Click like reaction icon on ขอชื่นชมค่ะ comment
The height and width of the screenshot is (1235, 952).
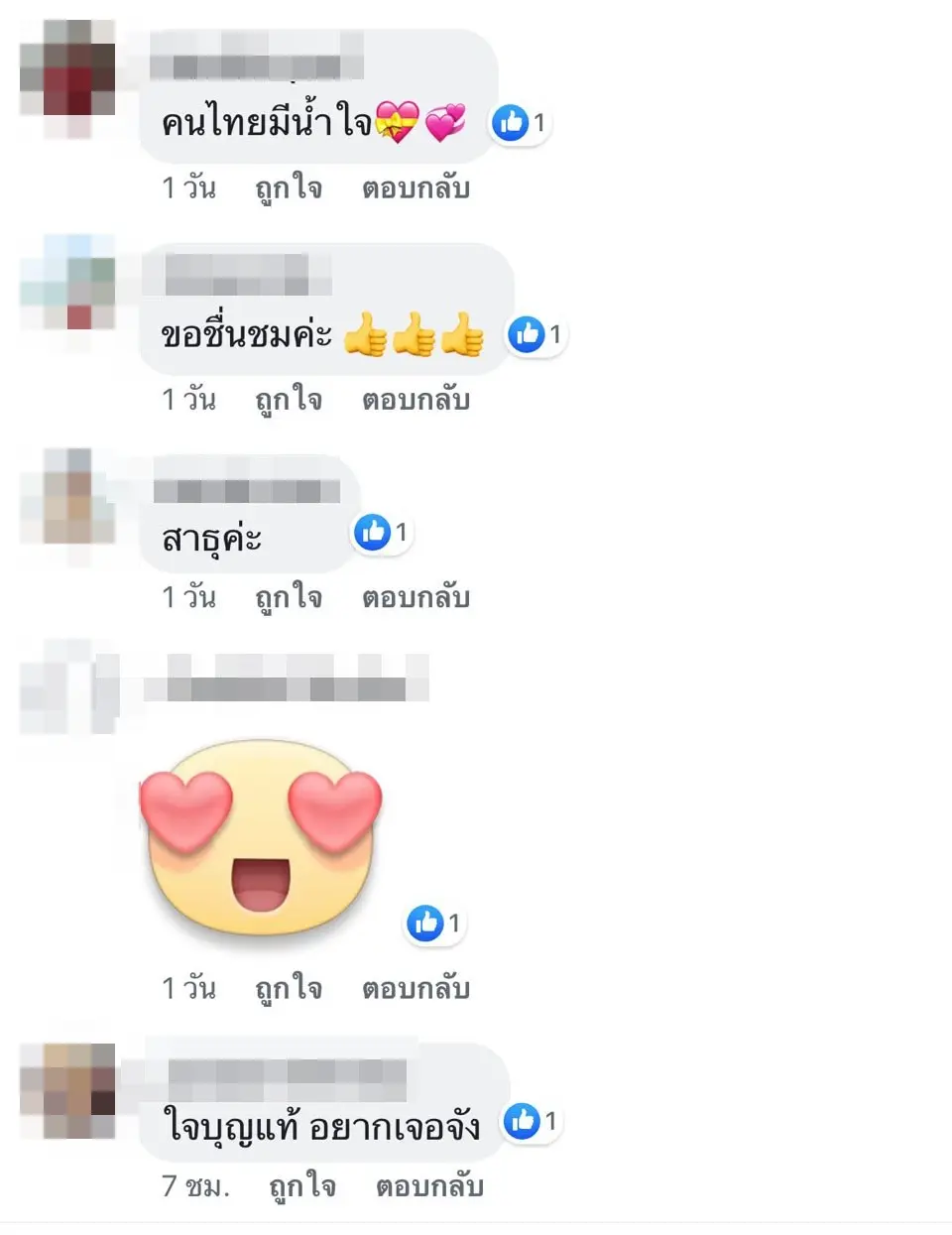pyautogui.click(x=527, y=334)
